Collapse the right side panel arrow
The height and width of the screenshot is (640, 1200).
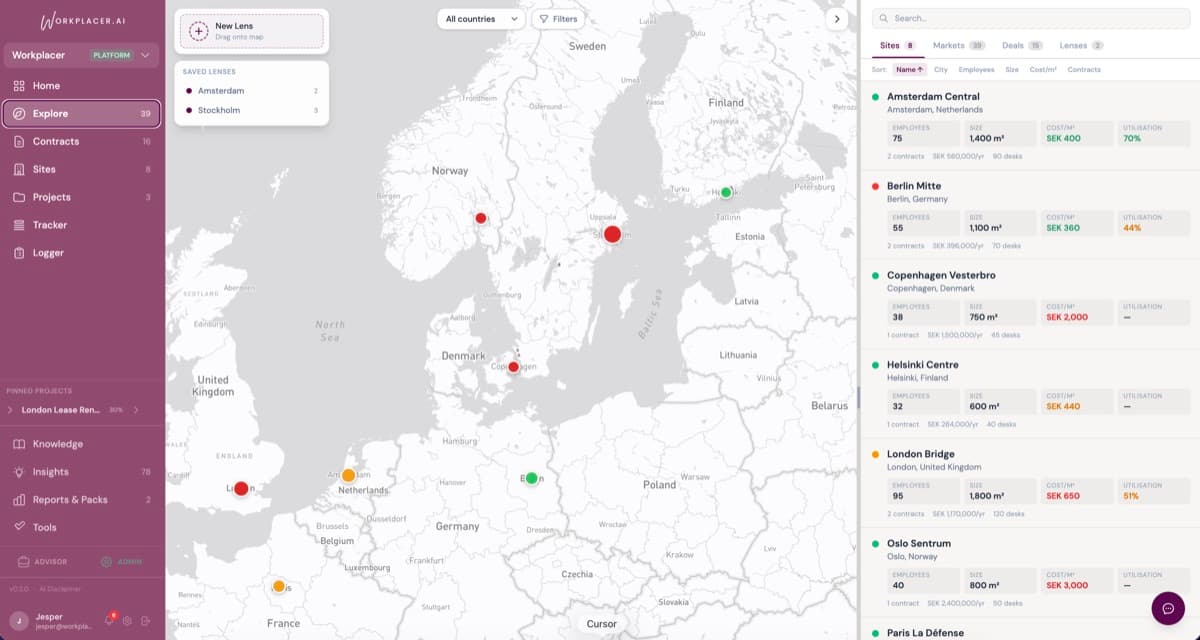[839, 19]
